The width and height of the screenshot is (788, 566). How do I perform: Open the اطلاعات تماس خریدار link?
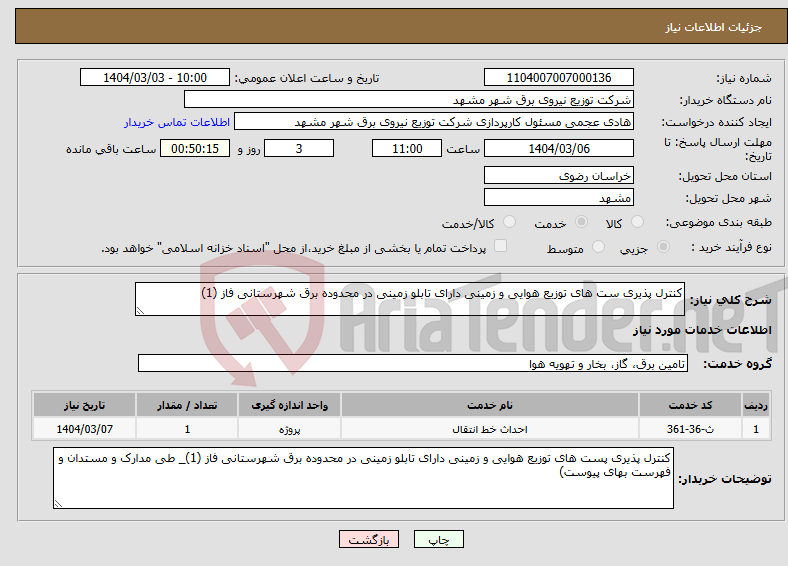coord(177,122)
